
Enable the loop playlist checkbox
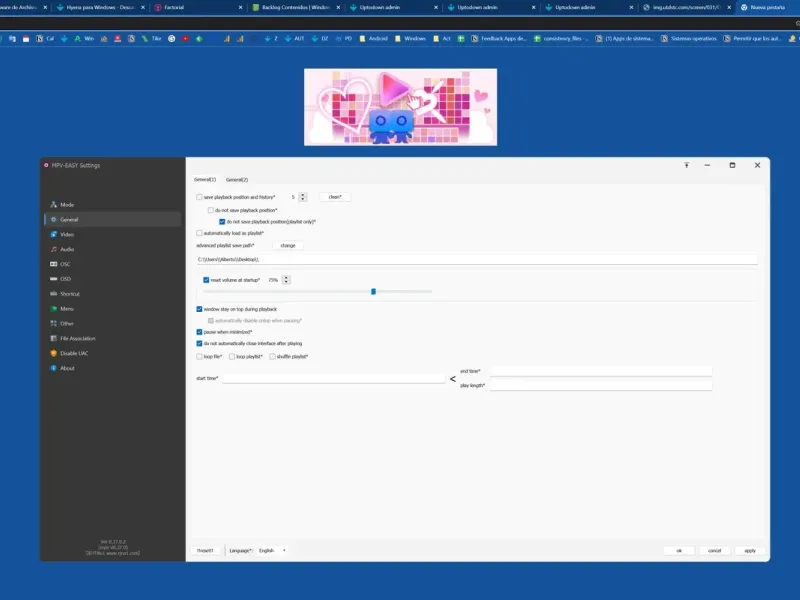232,357
